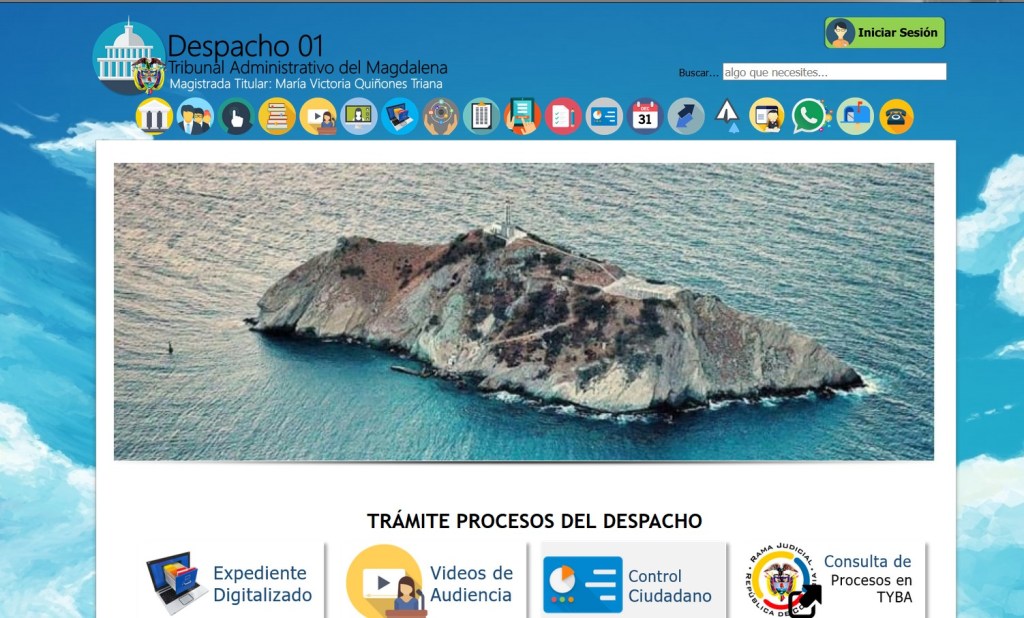The width and height of the screenshot is (1024, 618).
Task: Click the laptop with folders icon
Action: coord(400,117)
